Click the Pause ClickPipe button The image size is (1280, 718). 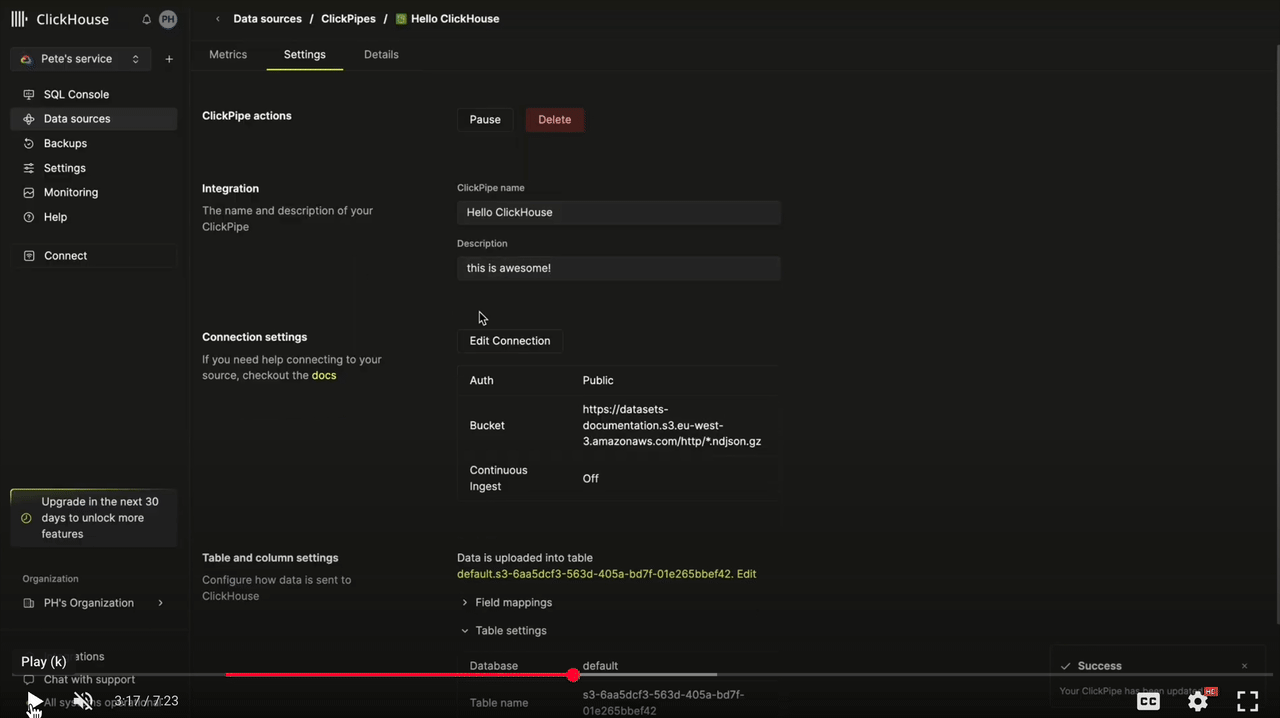coord(485,120)
